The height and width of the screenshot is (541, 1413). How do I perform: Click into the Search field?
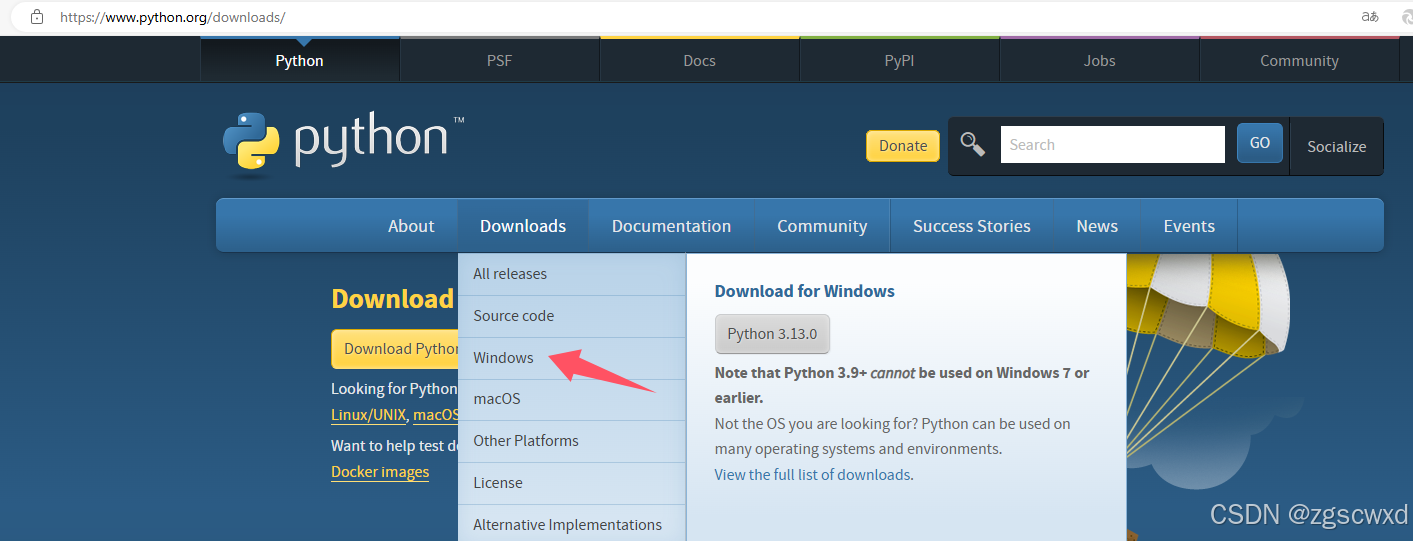point(1112,144)
